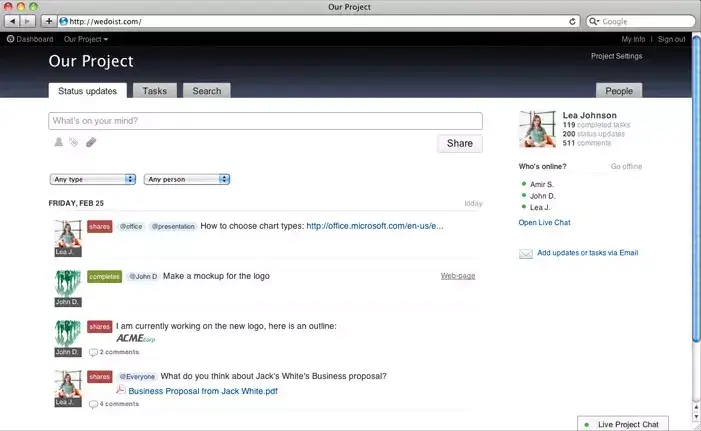Click the shares label on the Business proposal post
The height and width of the screenshot is (431, 701).
100,376
